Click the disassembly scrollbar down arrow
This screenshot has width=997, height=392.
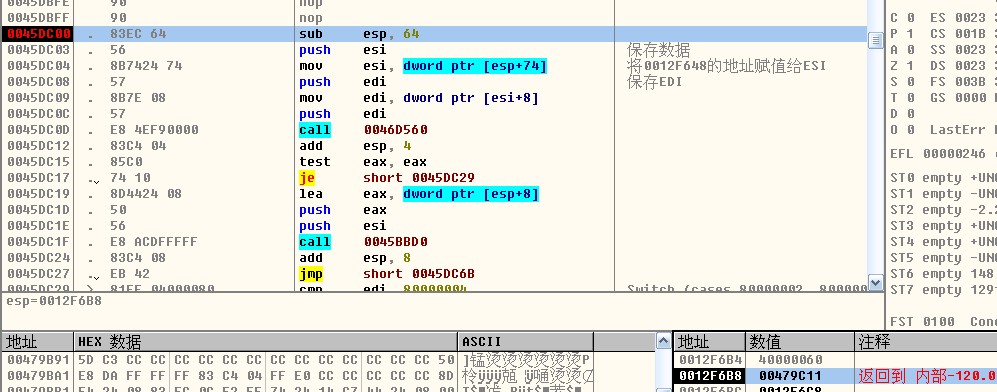click(x=876, y=283)
